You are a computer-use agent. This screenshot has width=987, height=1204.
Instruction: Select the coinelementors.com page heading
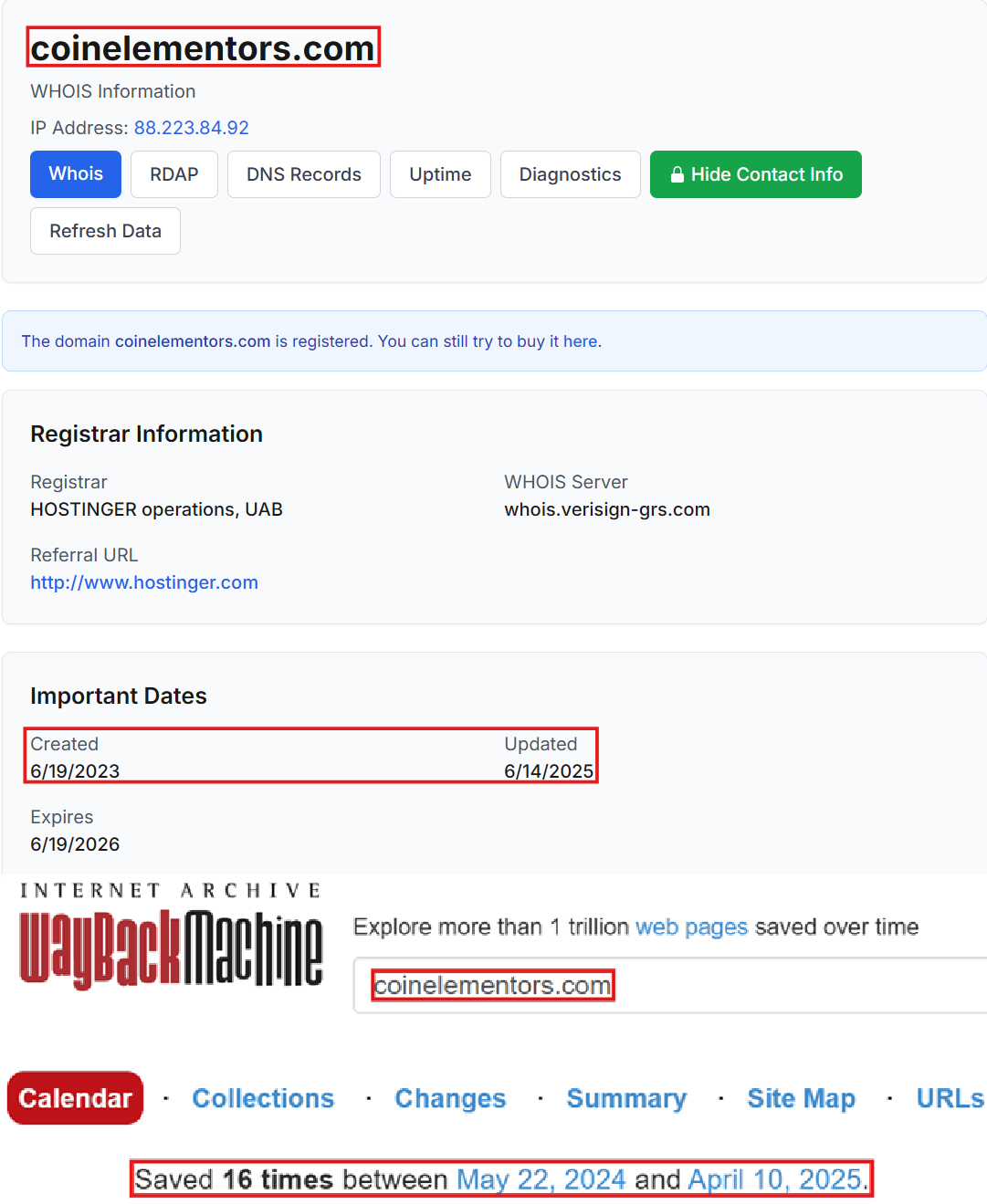(x=203, y=47)
